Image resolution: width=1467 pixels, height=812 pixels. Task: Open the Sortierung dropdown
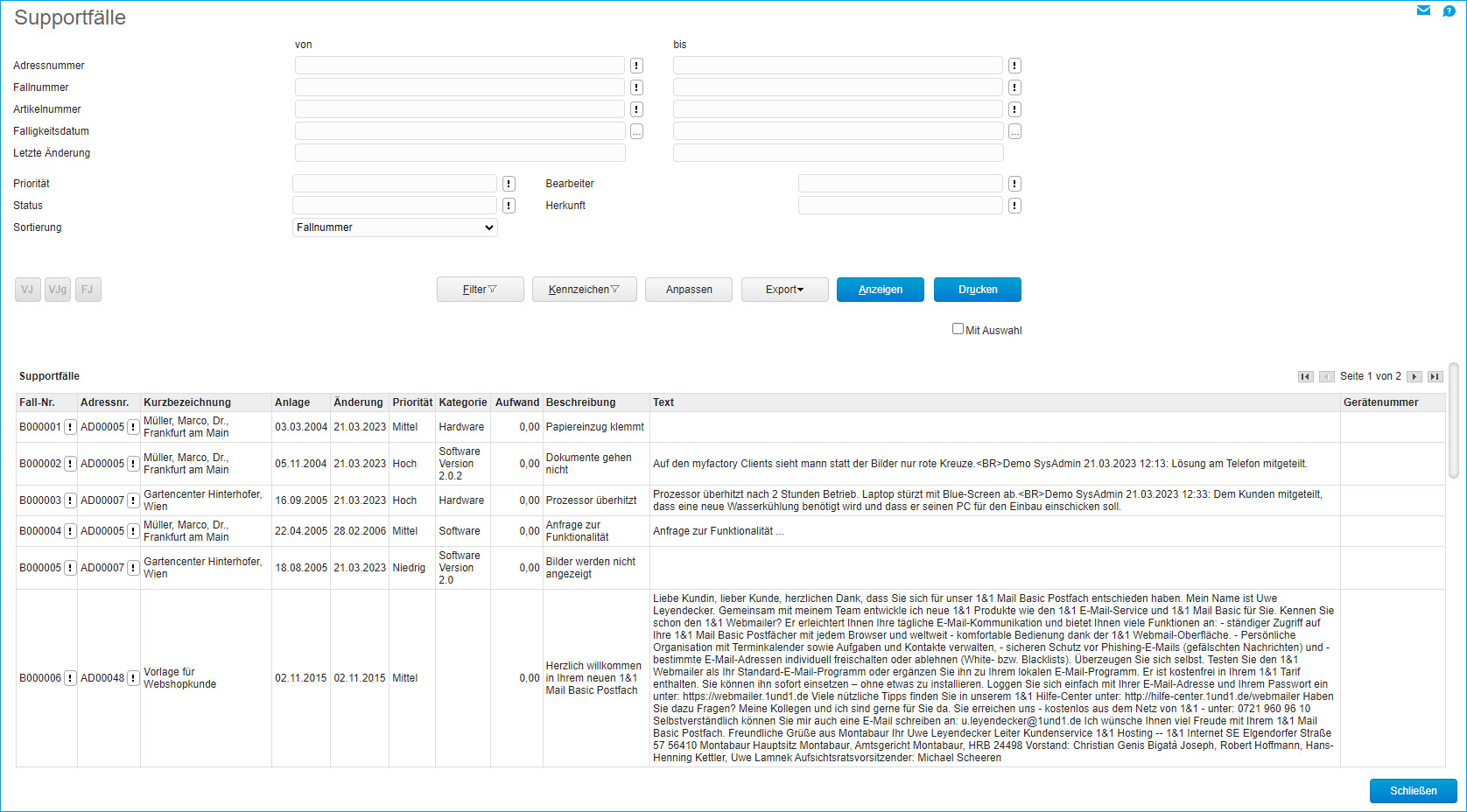(x=395, y=227)
